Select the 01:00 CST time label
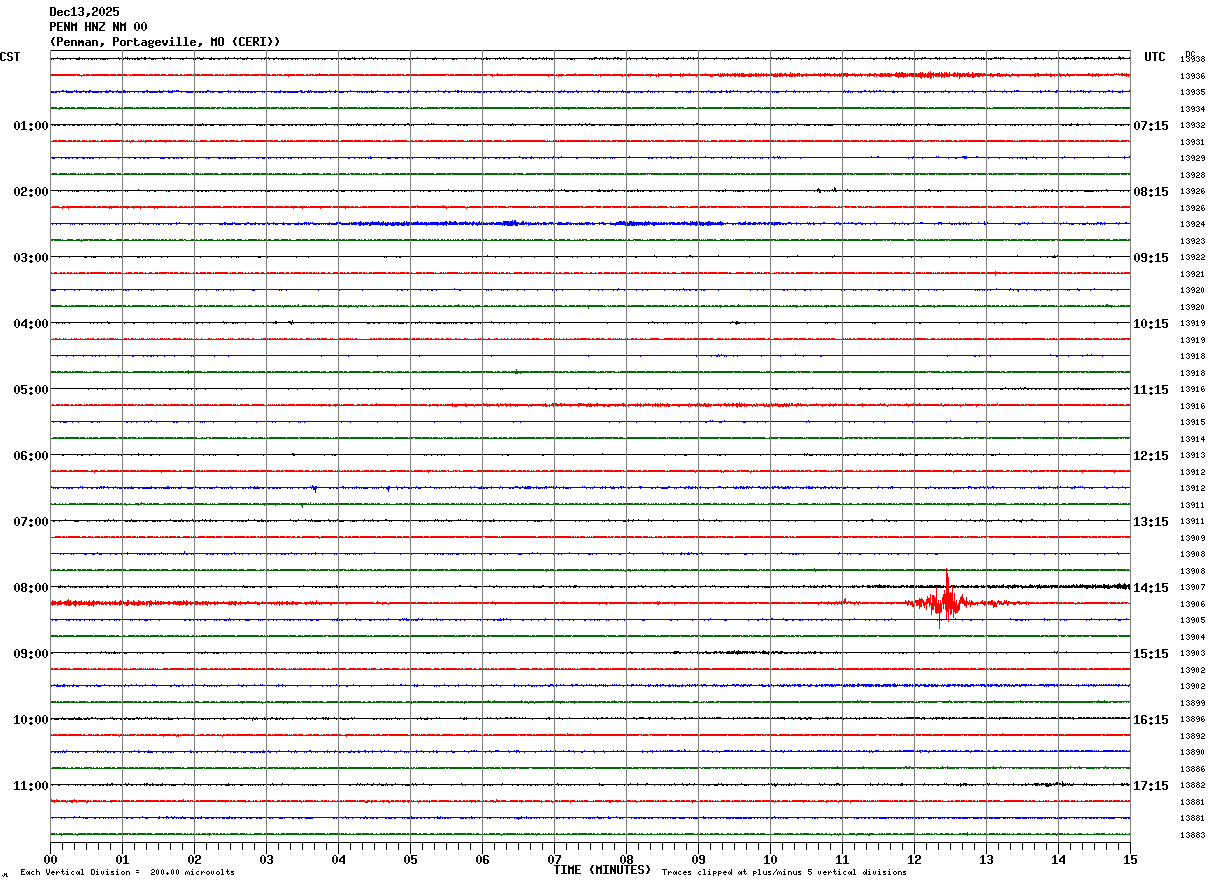The height and width of the screenshot is (886, 1210). 31,126
